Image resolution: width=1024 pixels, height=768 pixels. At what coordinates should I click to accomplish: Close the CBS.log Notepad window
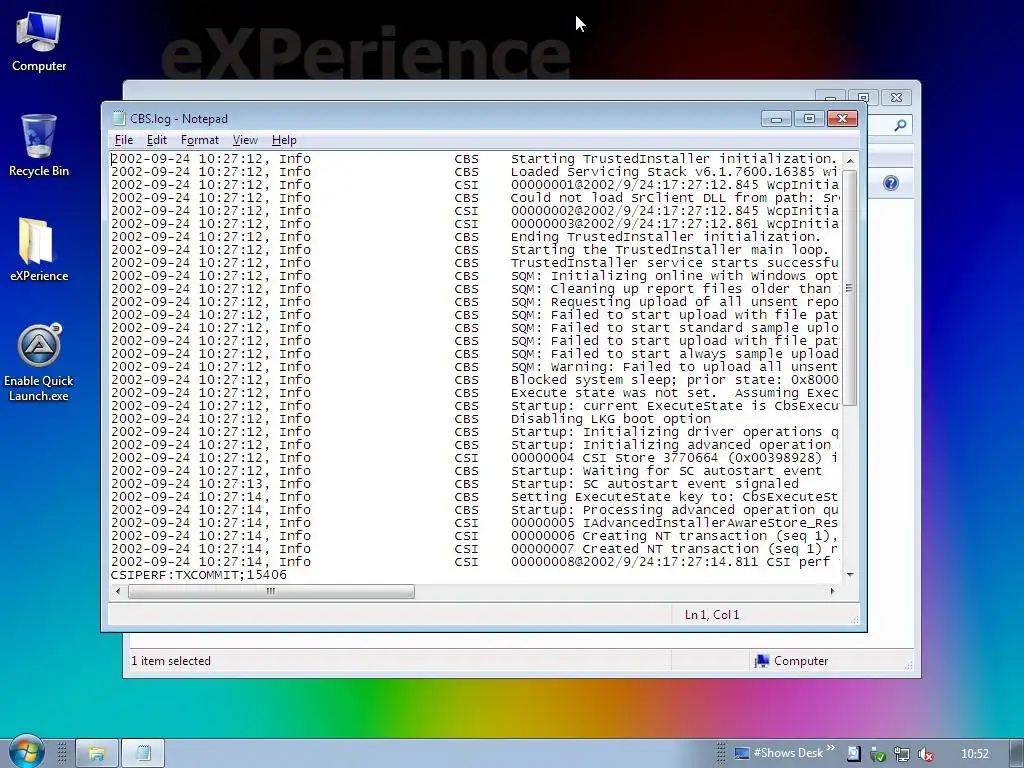tap(842, 118)
